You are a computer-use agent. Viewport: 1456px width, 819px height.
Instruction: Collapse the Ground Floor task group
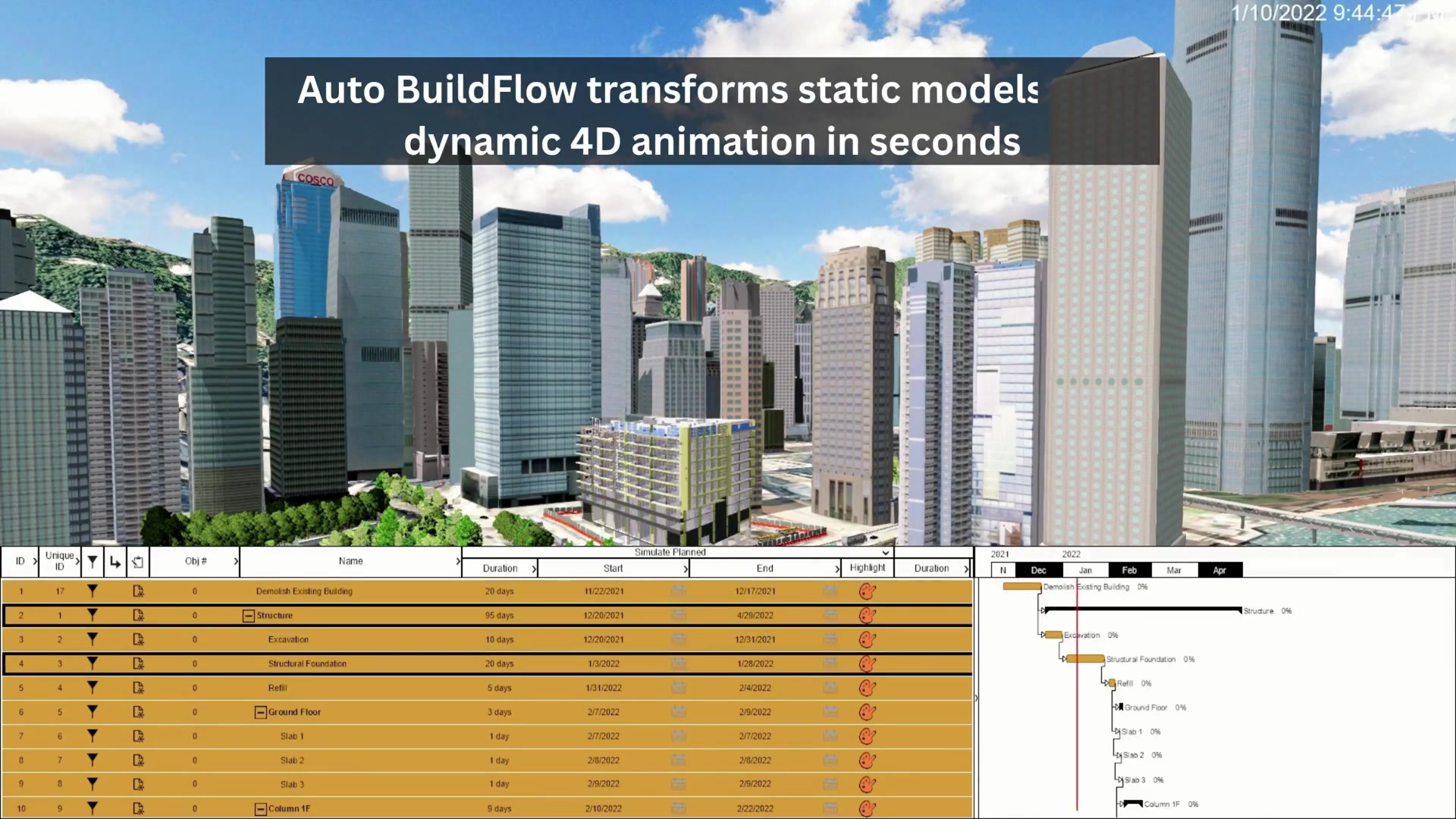point(260,712)
